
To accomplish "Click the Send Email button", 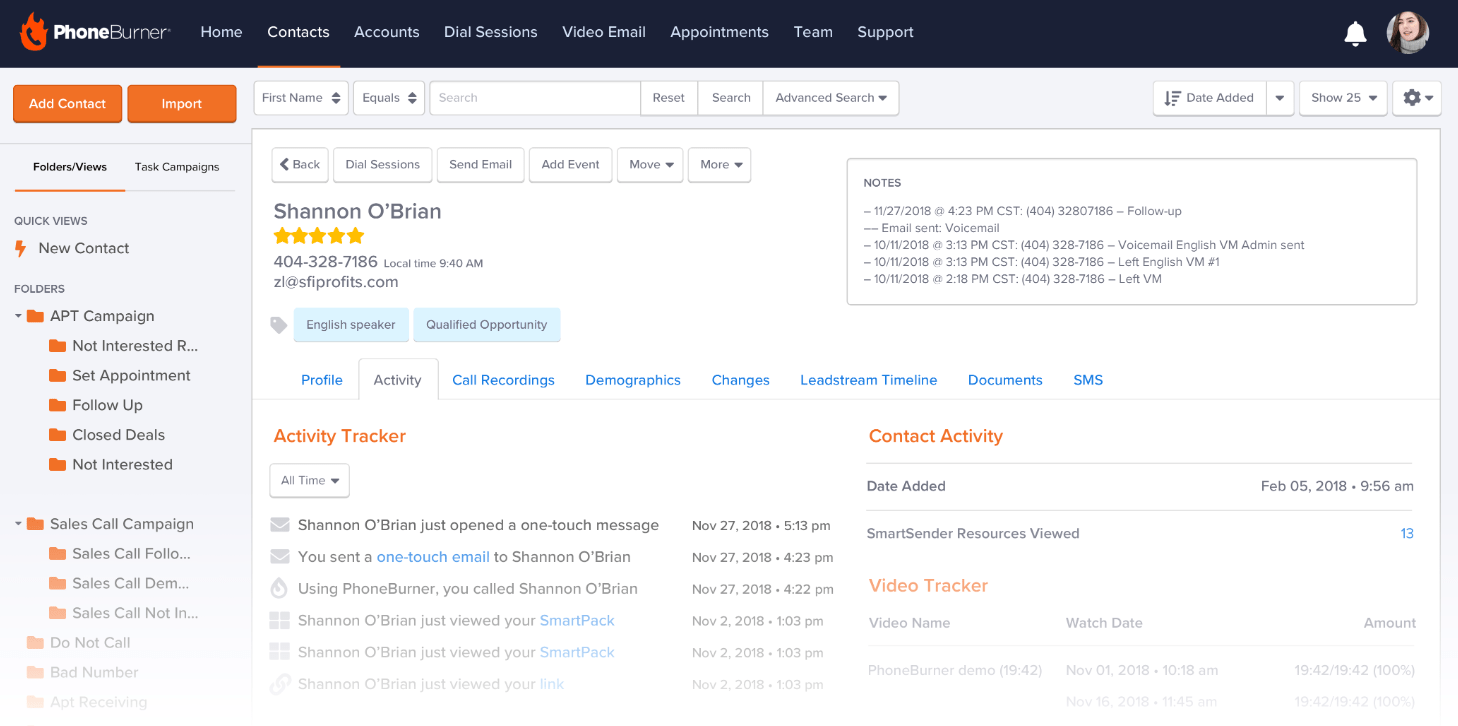I will [x=481, y=165].
